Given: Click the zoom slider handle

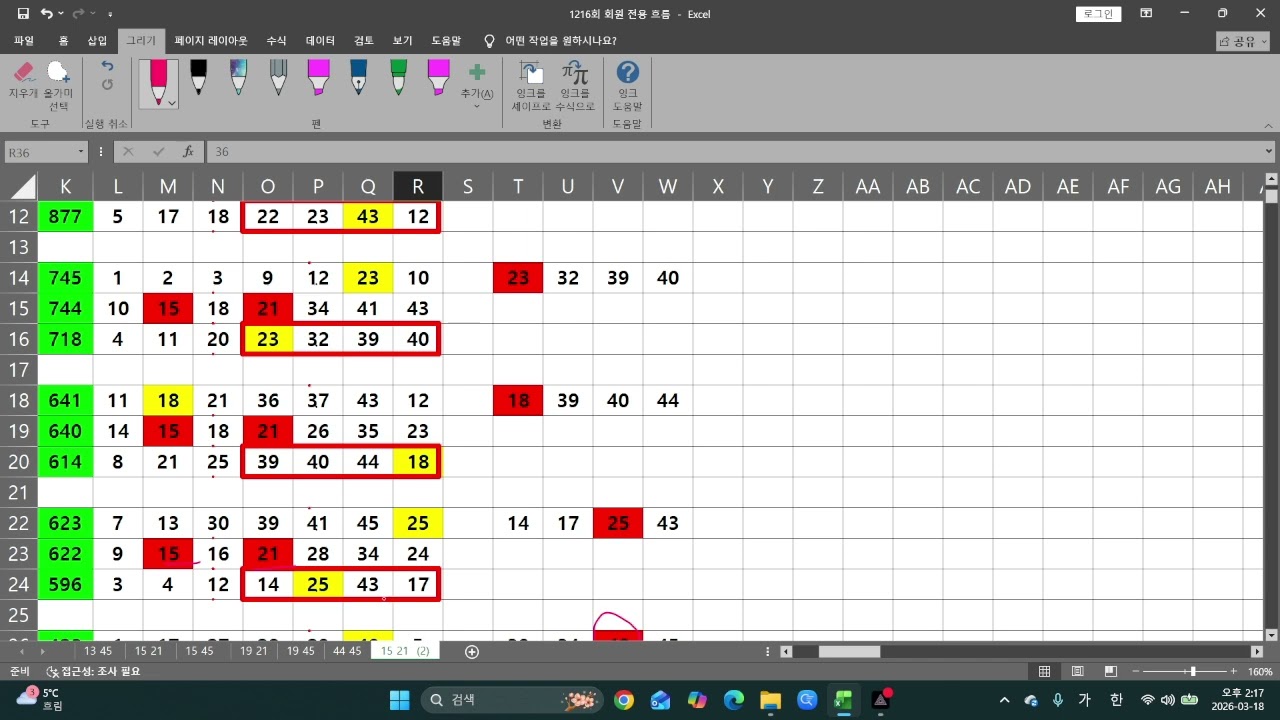Looking at the screenshot, I should (x=1192, y=672).
